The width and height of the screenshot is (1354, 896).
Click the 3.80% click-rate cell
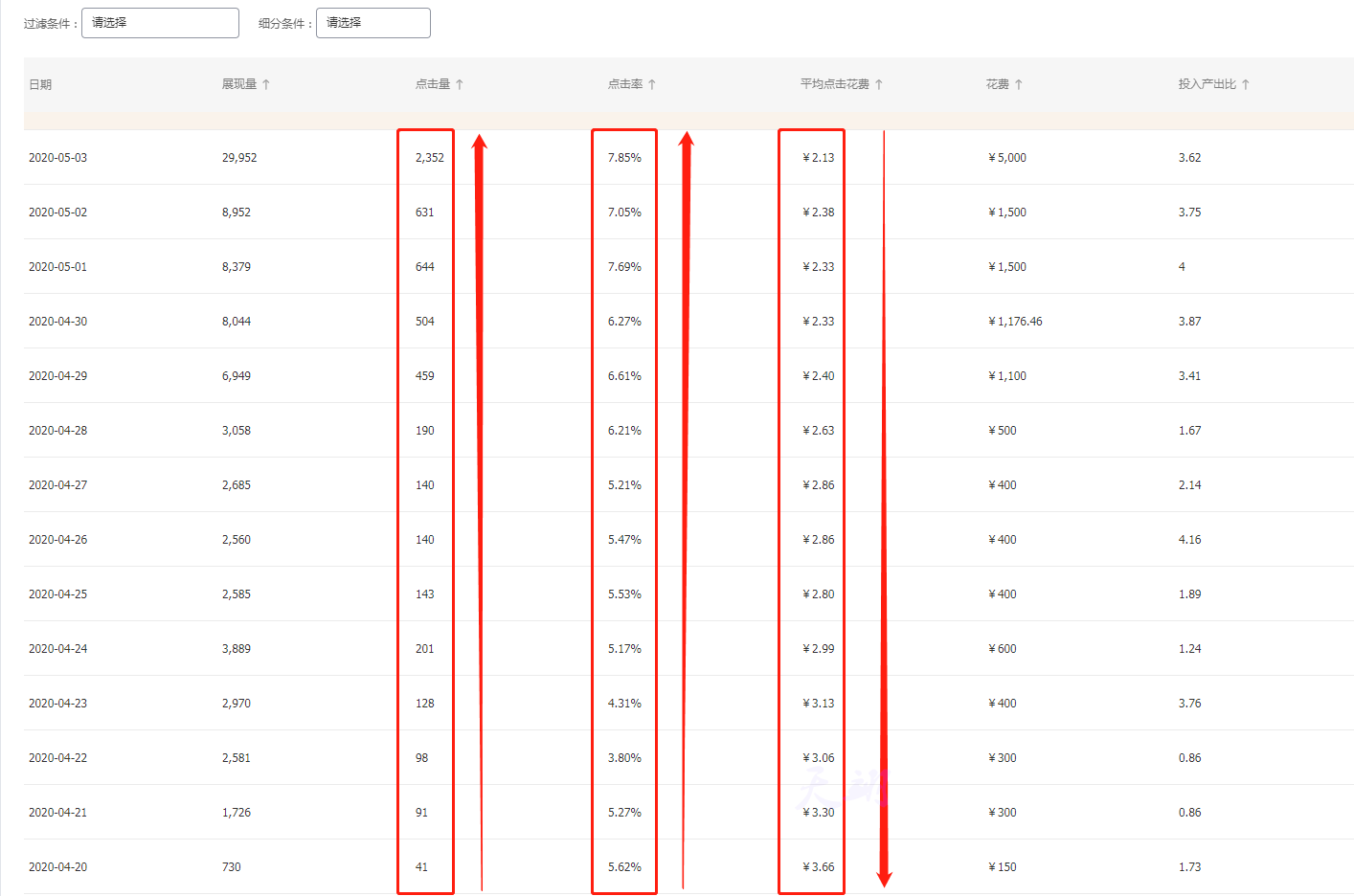tap(624, 758)
